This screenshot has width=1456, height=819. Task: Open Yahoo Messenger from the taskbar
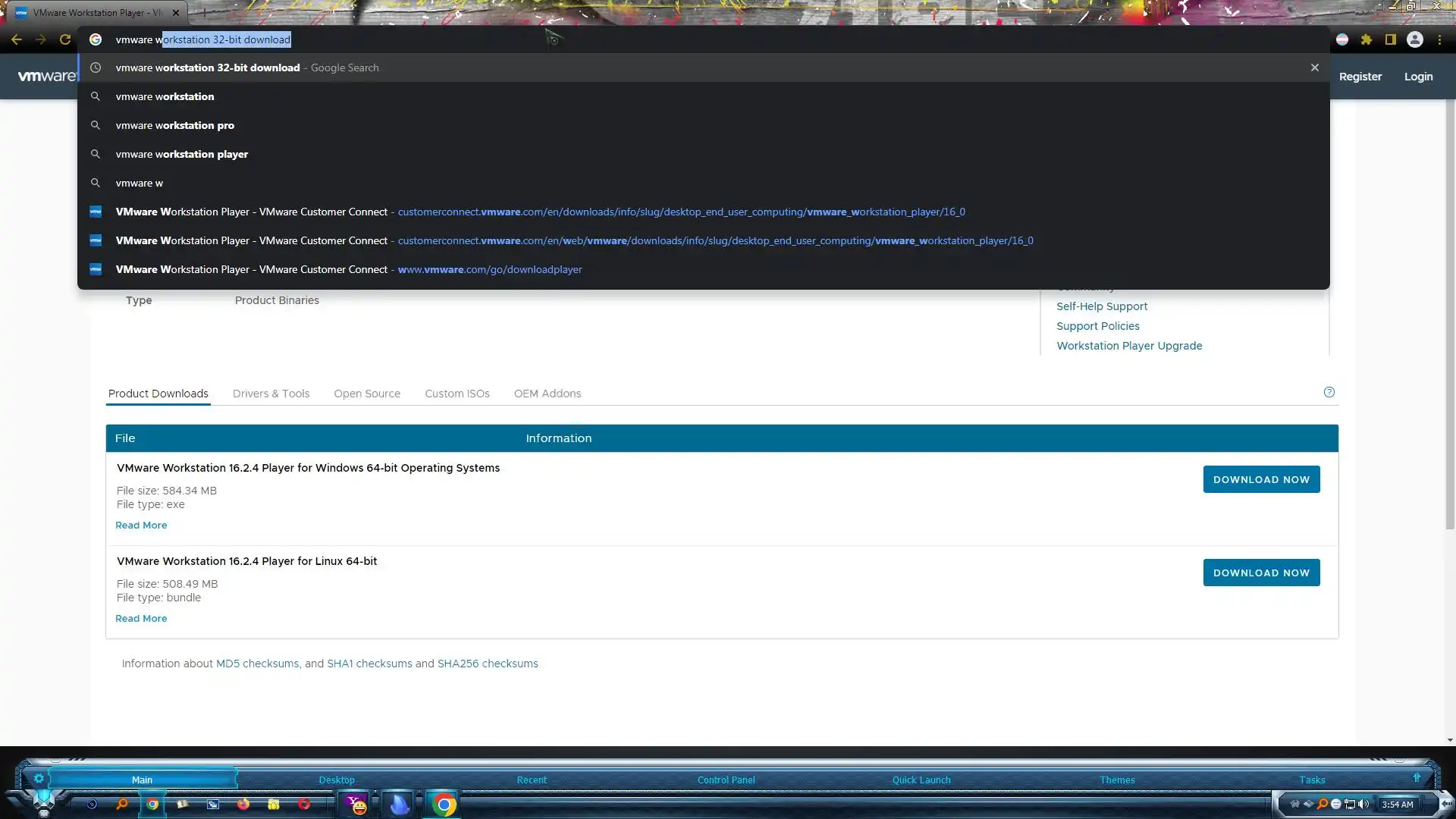click(x=356, y=805)
